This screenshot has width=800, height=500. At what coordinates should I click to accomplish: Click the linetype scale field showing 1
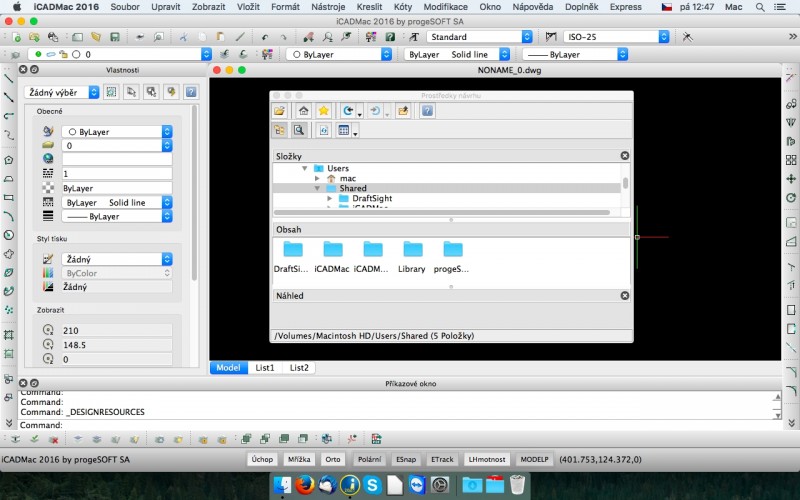coord(117,173)
